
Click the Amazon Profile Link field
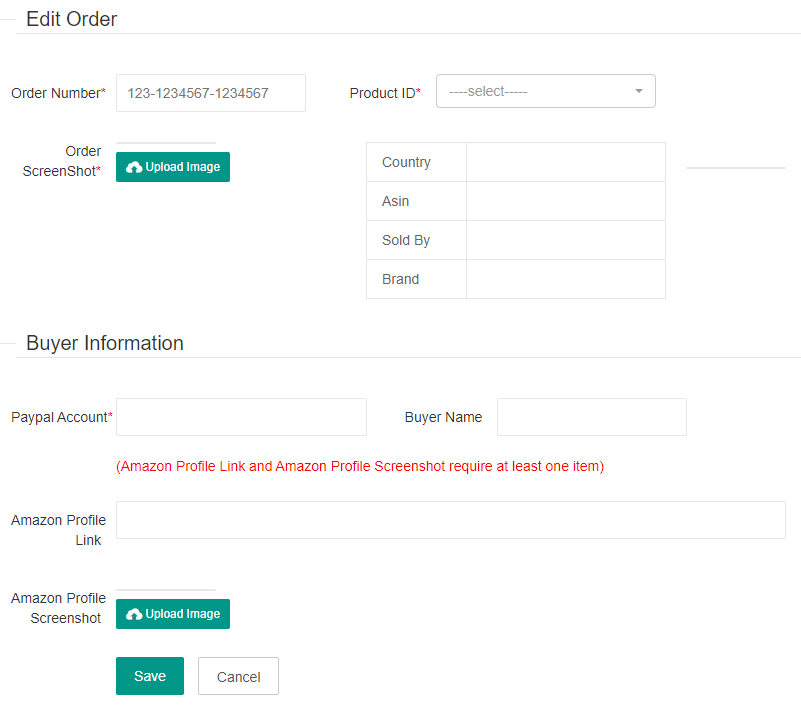tap(451, 520)
